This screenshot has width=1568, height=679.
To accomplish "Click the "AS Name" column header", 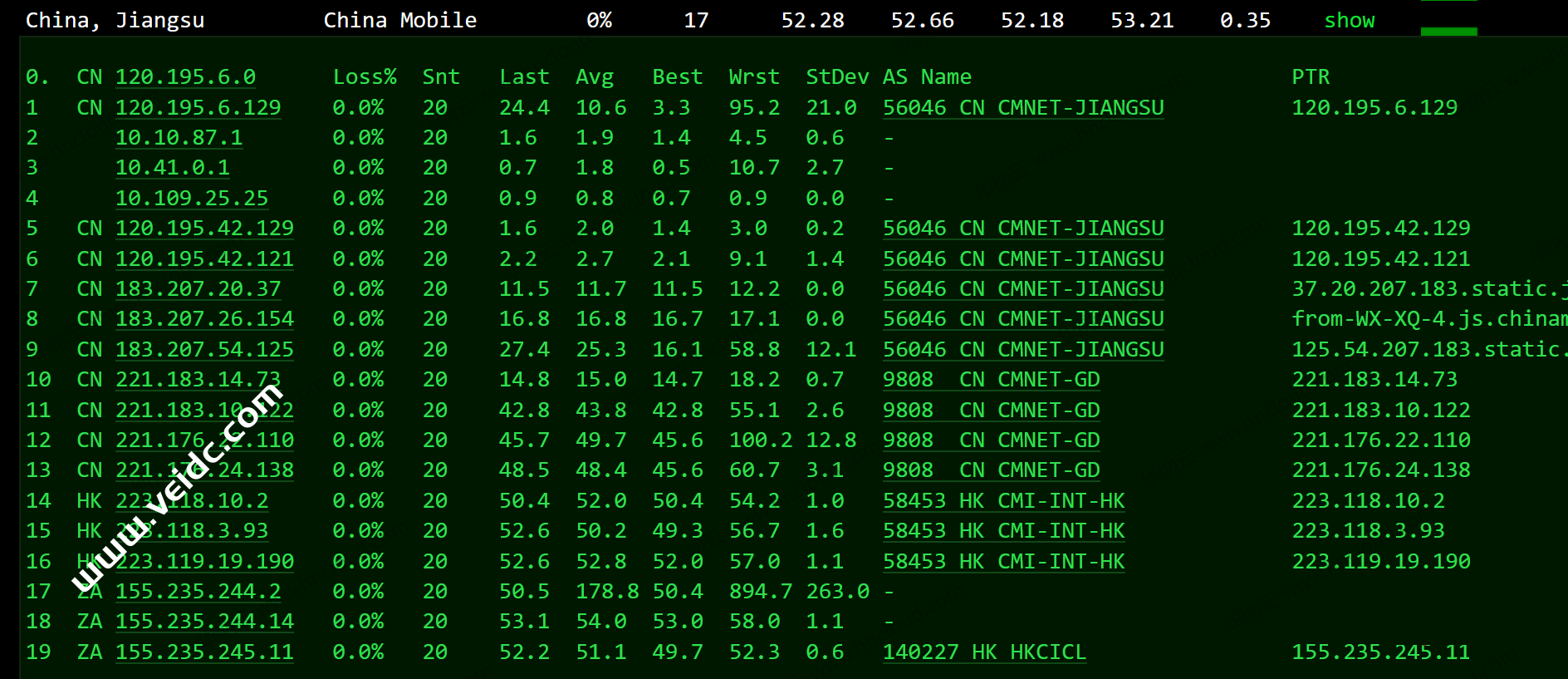I will [927, 77].
